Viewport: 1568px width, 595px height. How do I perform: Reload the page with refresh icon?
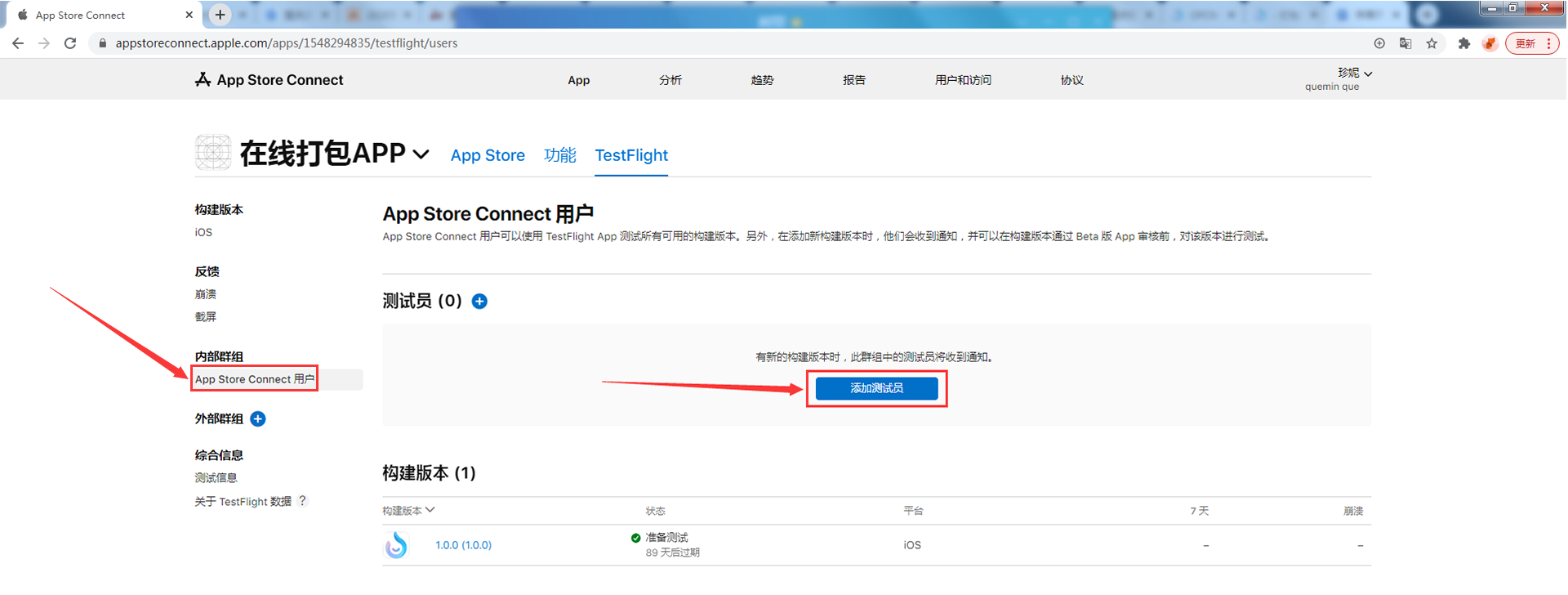[70, 43]
